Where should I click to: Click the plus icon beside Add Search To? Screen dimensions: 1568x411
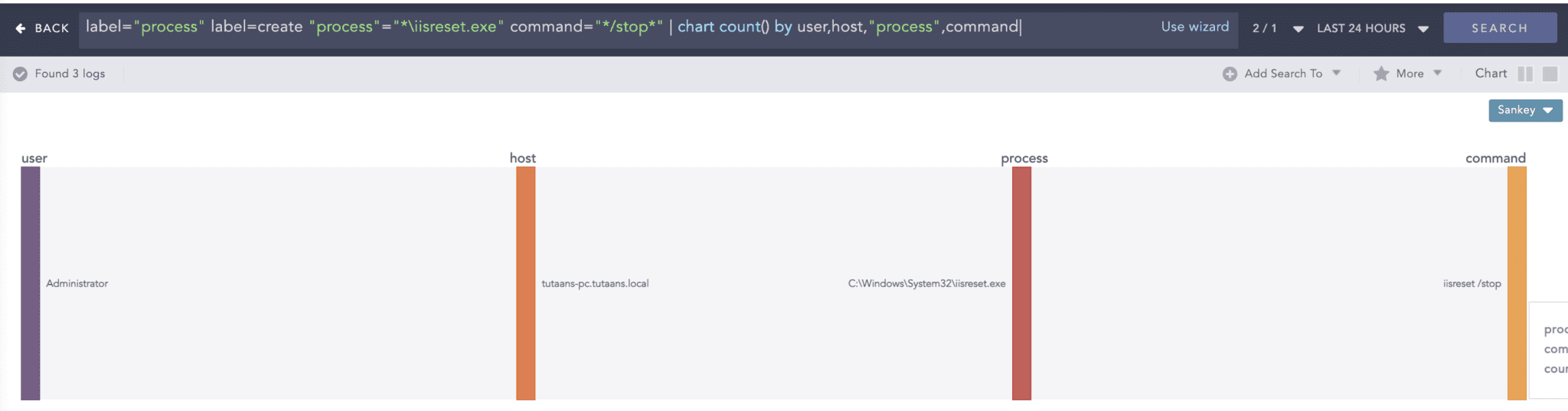1230,73
